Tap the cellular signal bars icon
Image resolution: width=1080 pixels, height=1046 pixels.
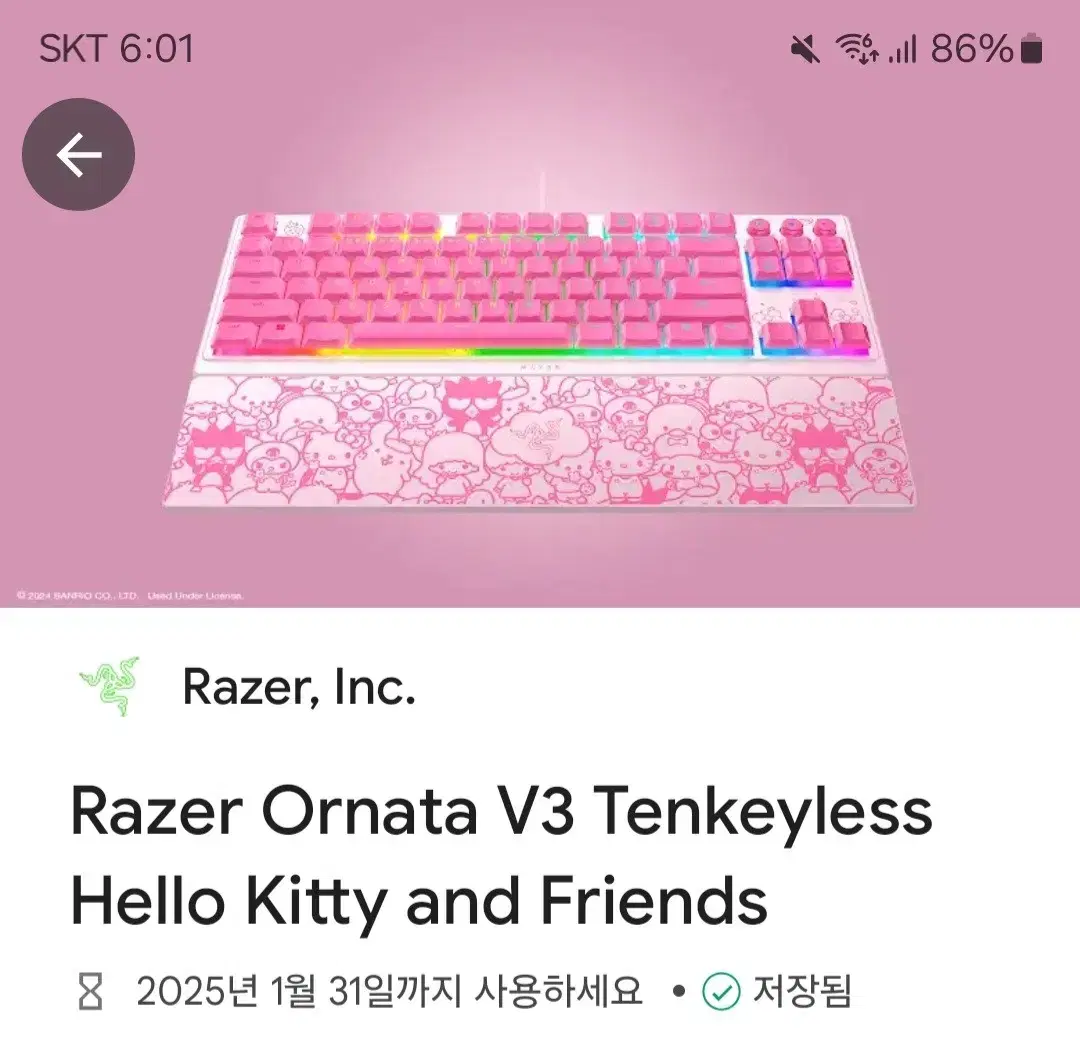pyautogui.click(x=902, y=50)
